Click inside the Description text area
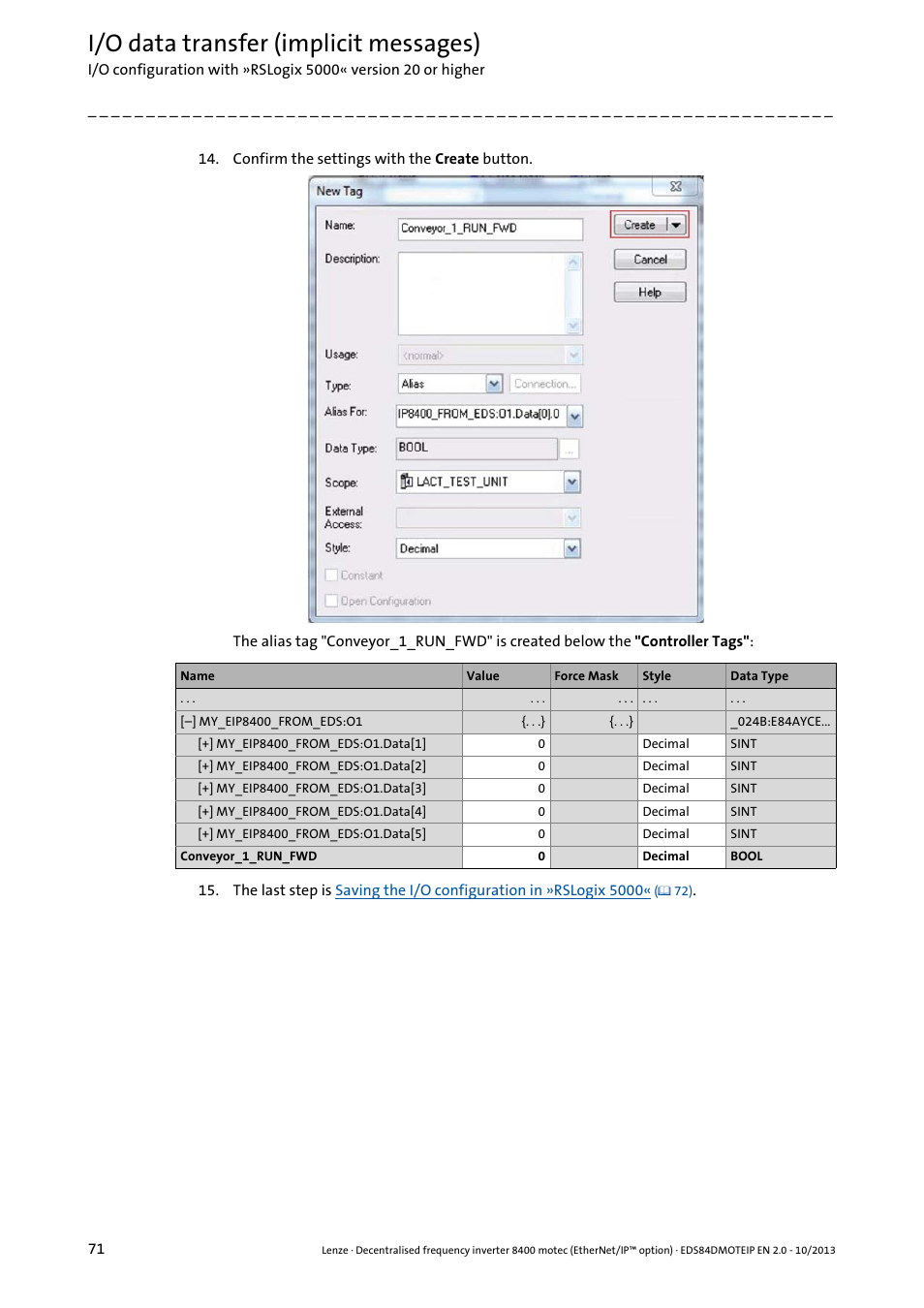This screenshot has width=924, height=1308. pyautogui.click(x=480, y=294)
